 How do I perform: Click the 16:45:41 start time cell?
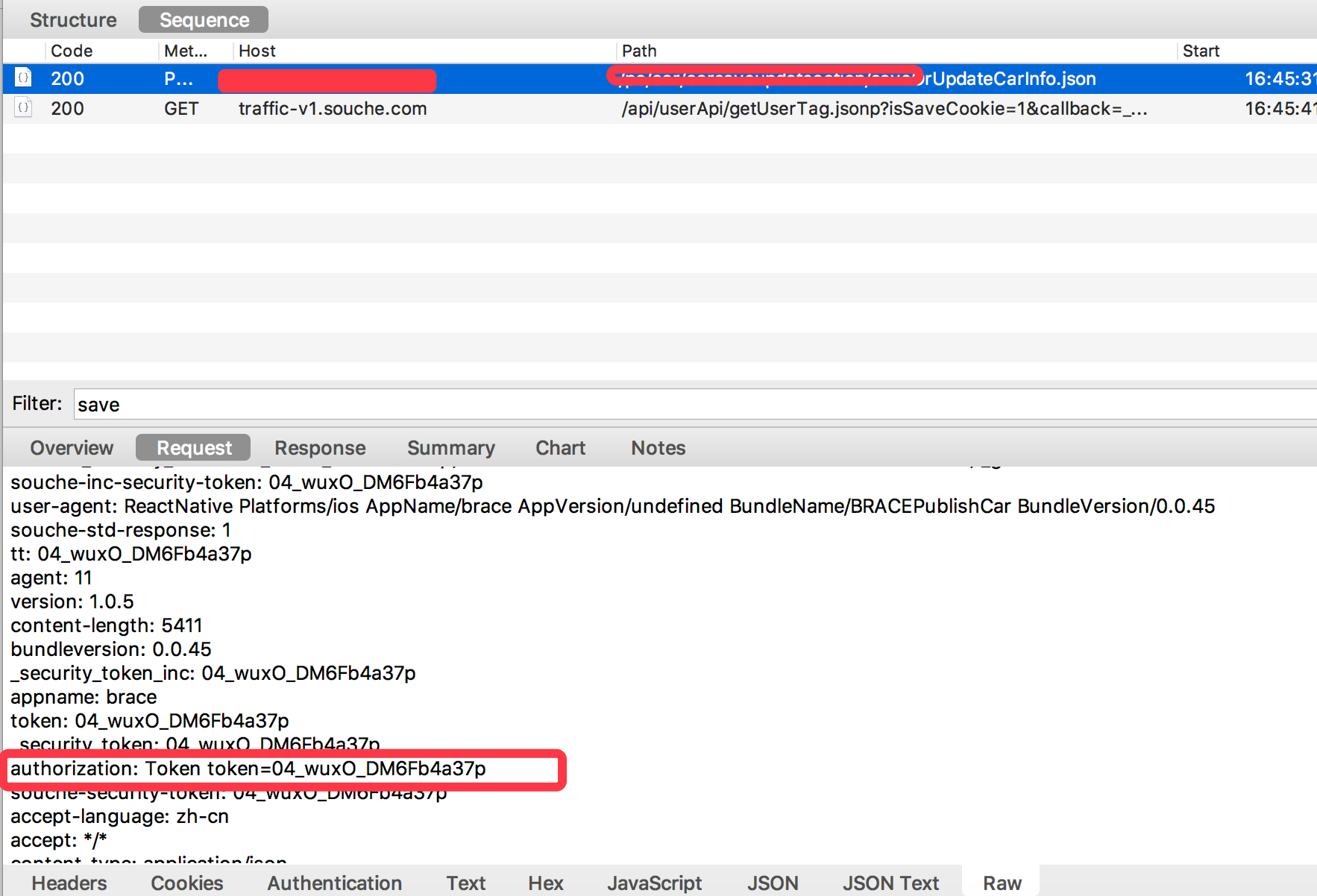pyautogui.click(x=1280, y=109)
